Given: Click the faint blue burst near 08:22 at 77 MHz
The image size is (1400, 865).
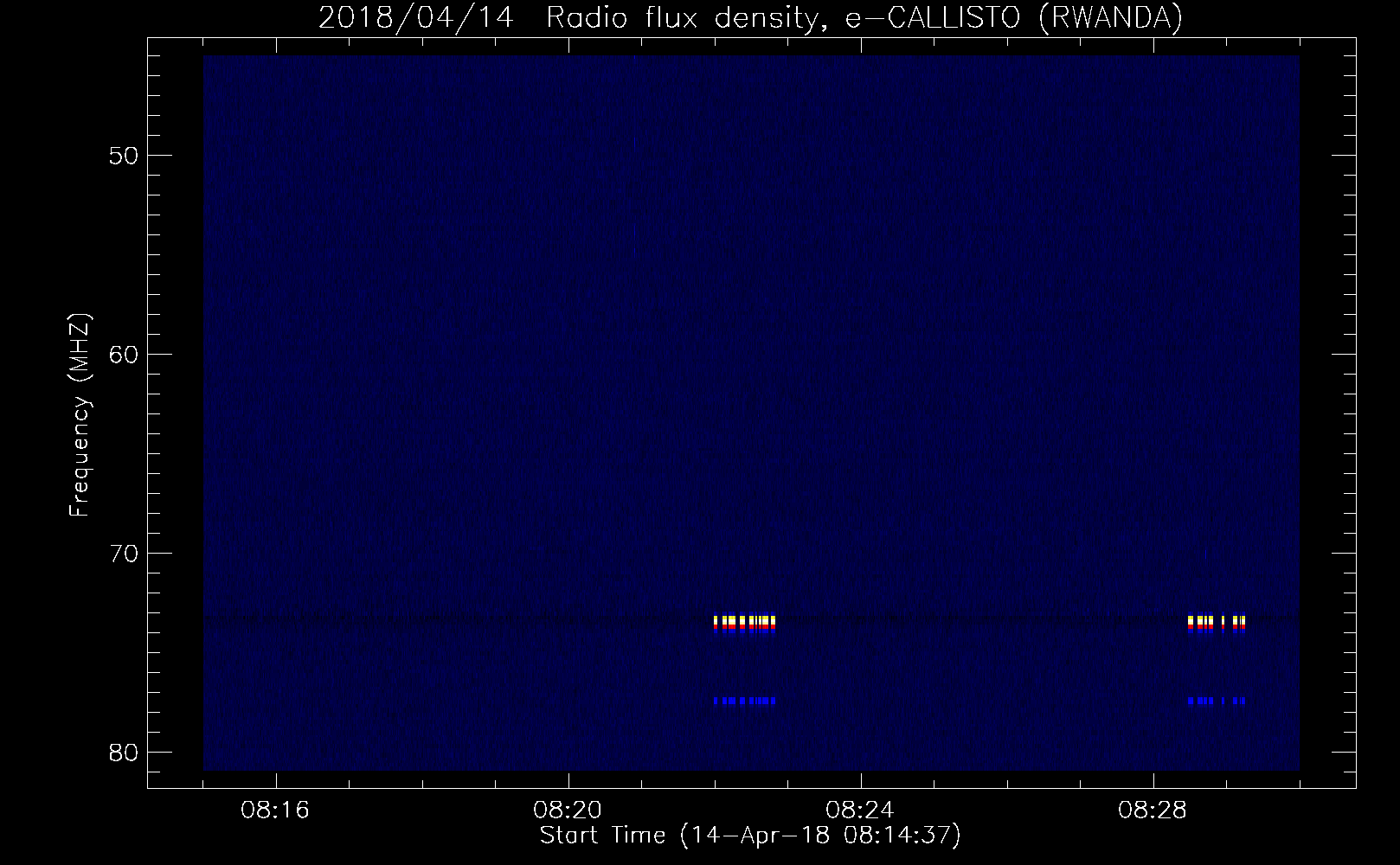Looking at the screenshot, I should click(744, 701).
